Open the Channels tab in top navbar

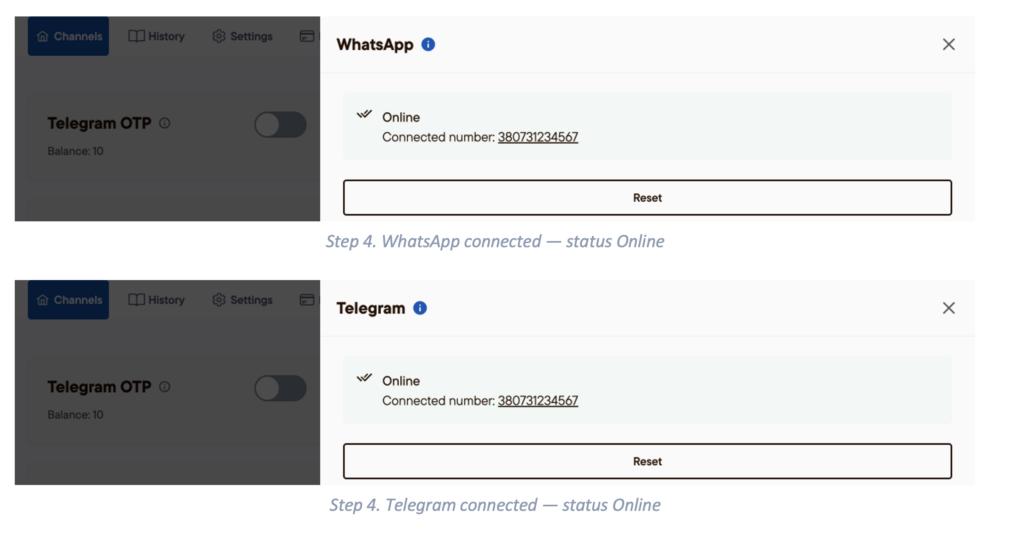(x=69, y=36)
